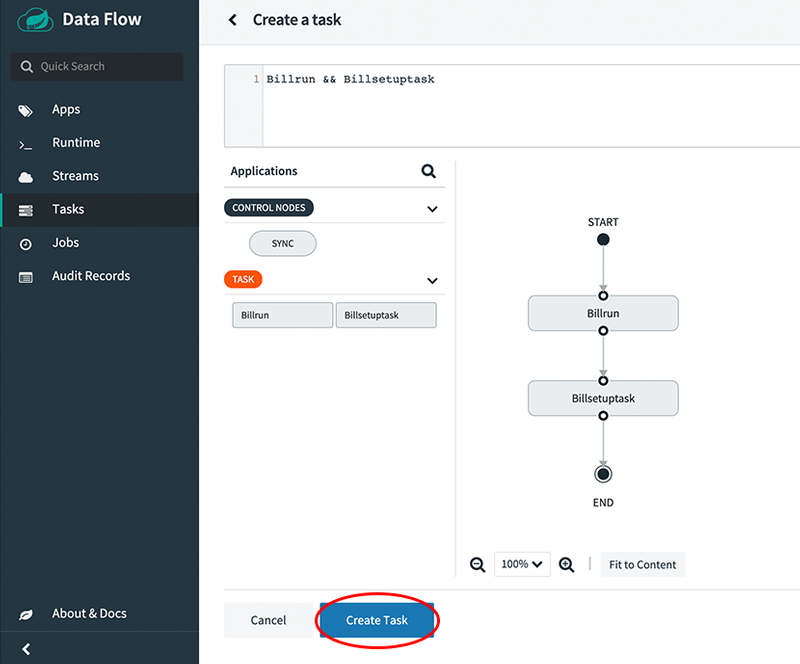Click the Audit Records icon
800x664 pixels.
pos(26,277)
